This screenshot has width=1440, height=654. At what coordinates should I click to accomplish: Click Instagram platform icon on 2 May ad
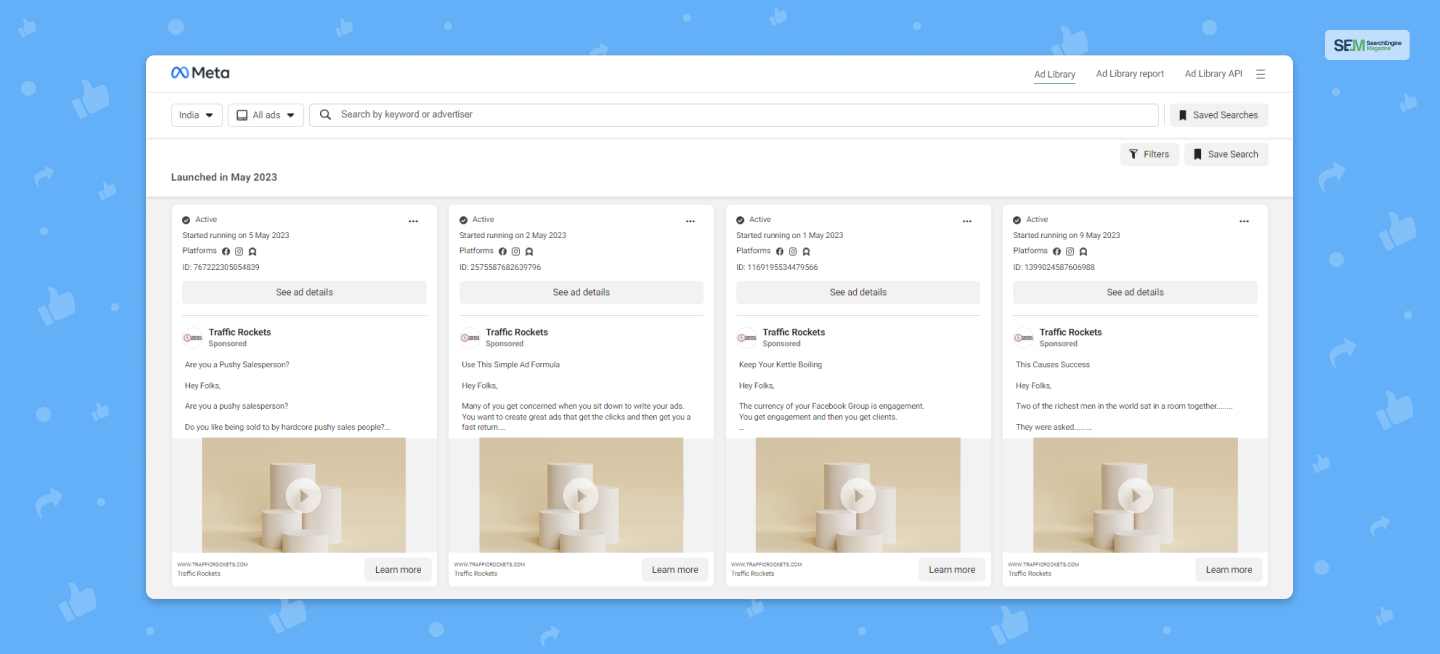point(516,251)
